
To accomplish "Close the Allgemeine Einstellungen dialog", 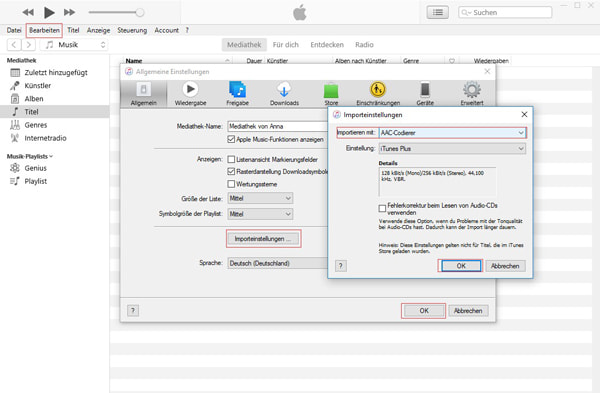I will click(x=487, y=72).
